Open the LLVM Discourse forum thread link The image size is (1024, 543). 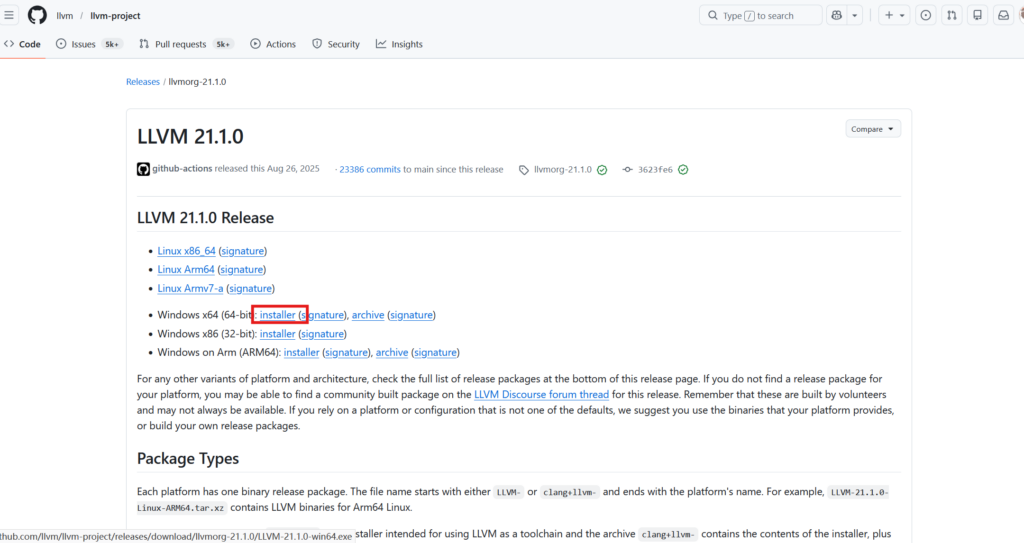click(541, 395)
